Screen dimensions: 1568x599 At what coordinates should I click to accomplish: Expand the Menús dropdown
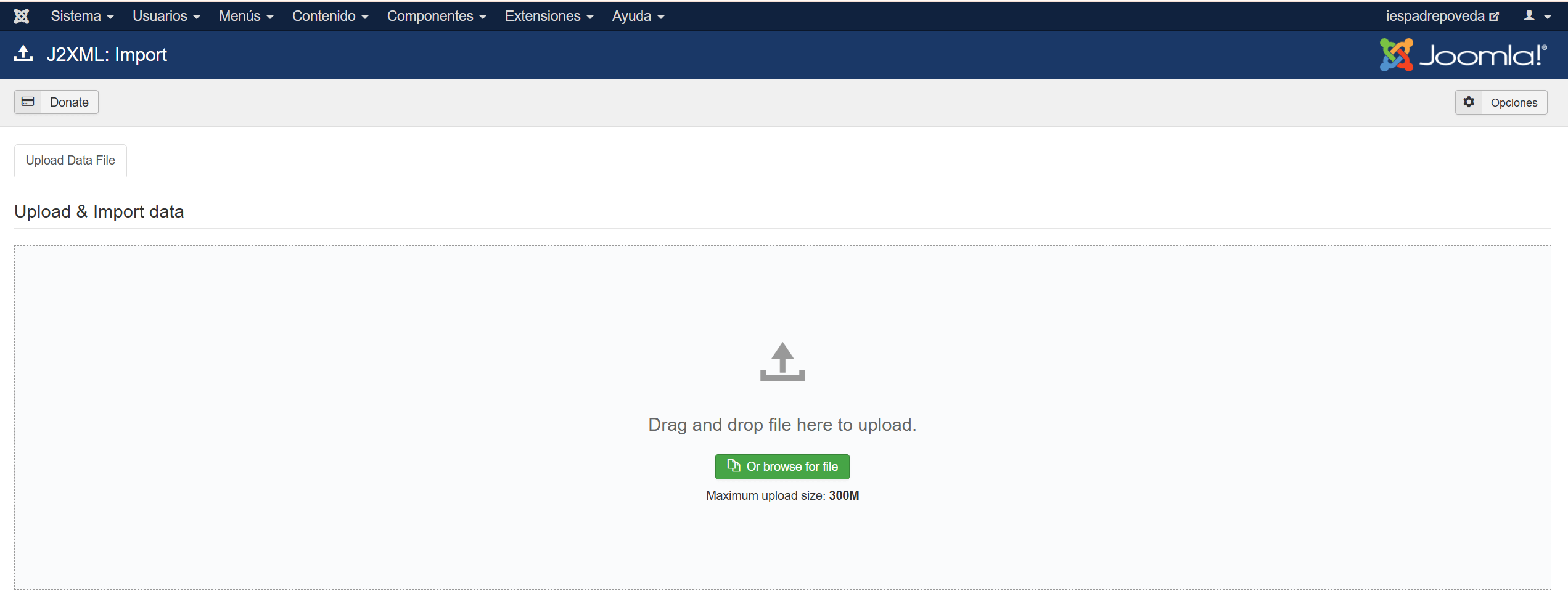point(245,17)
